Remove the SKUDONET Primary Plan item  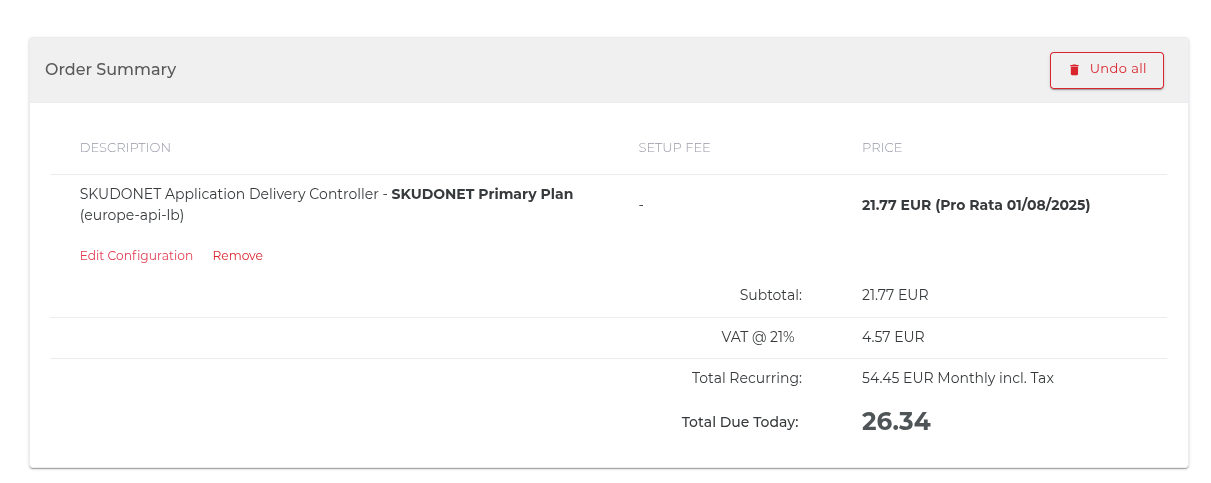tap(238, 256)
